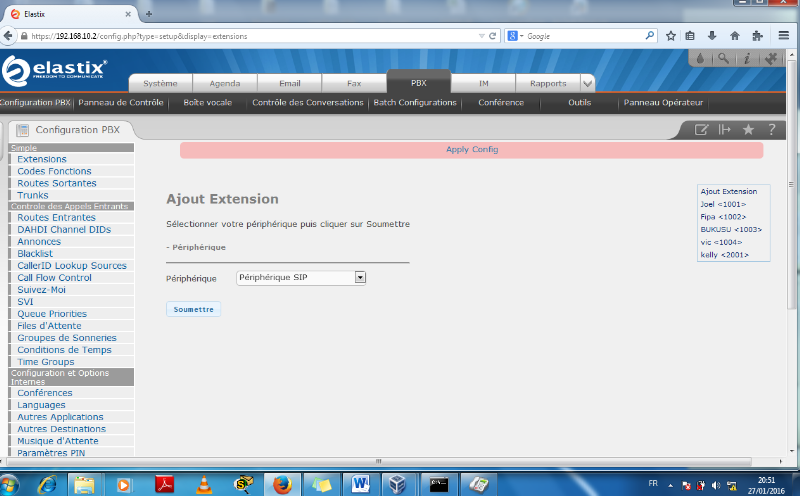800x496 pixels.
Task: Open the Périphérique SIP dropdown
Action: coord(302,278)
